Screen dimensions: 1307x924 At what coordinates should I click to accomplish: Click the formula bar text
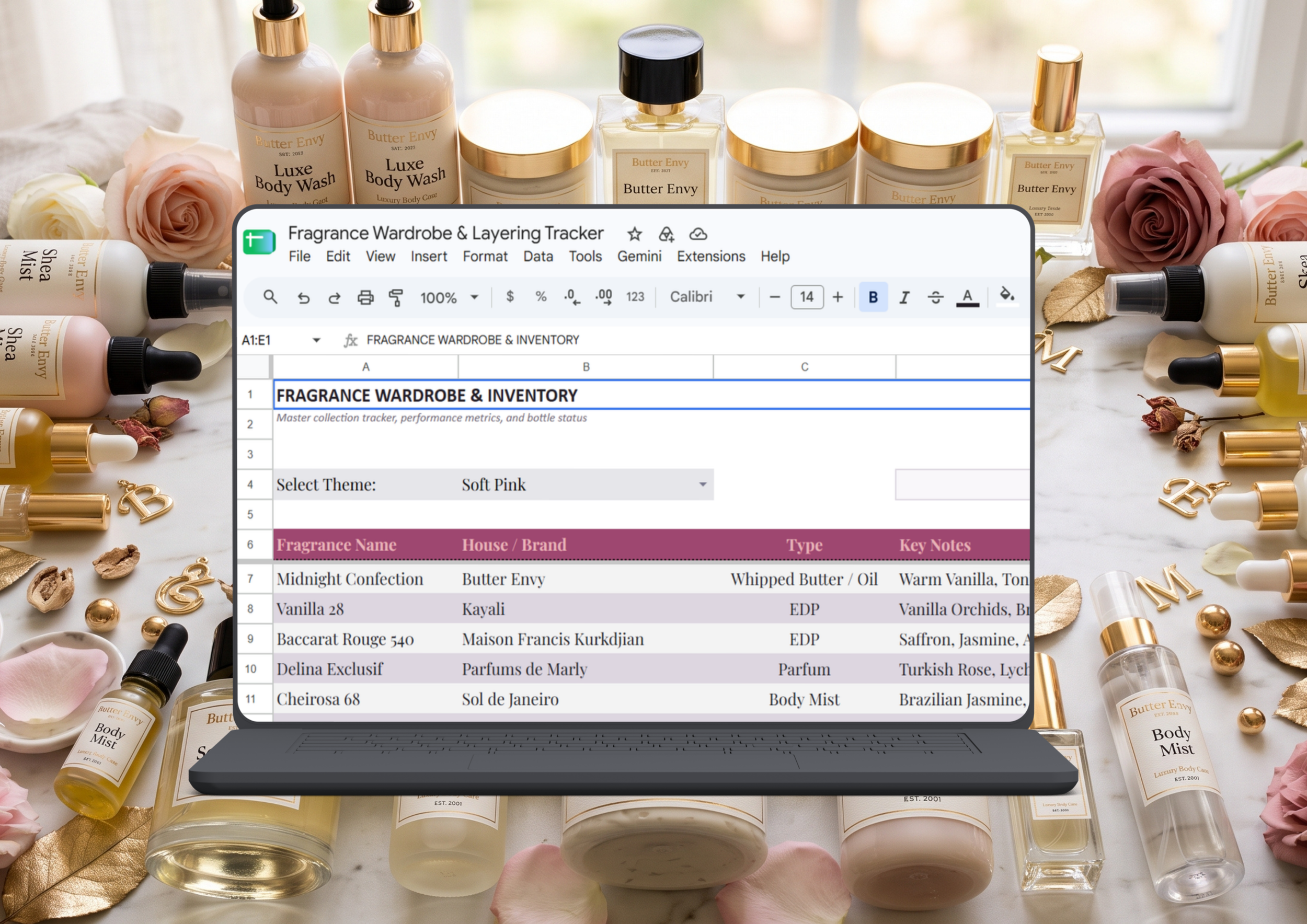[473, 340]
